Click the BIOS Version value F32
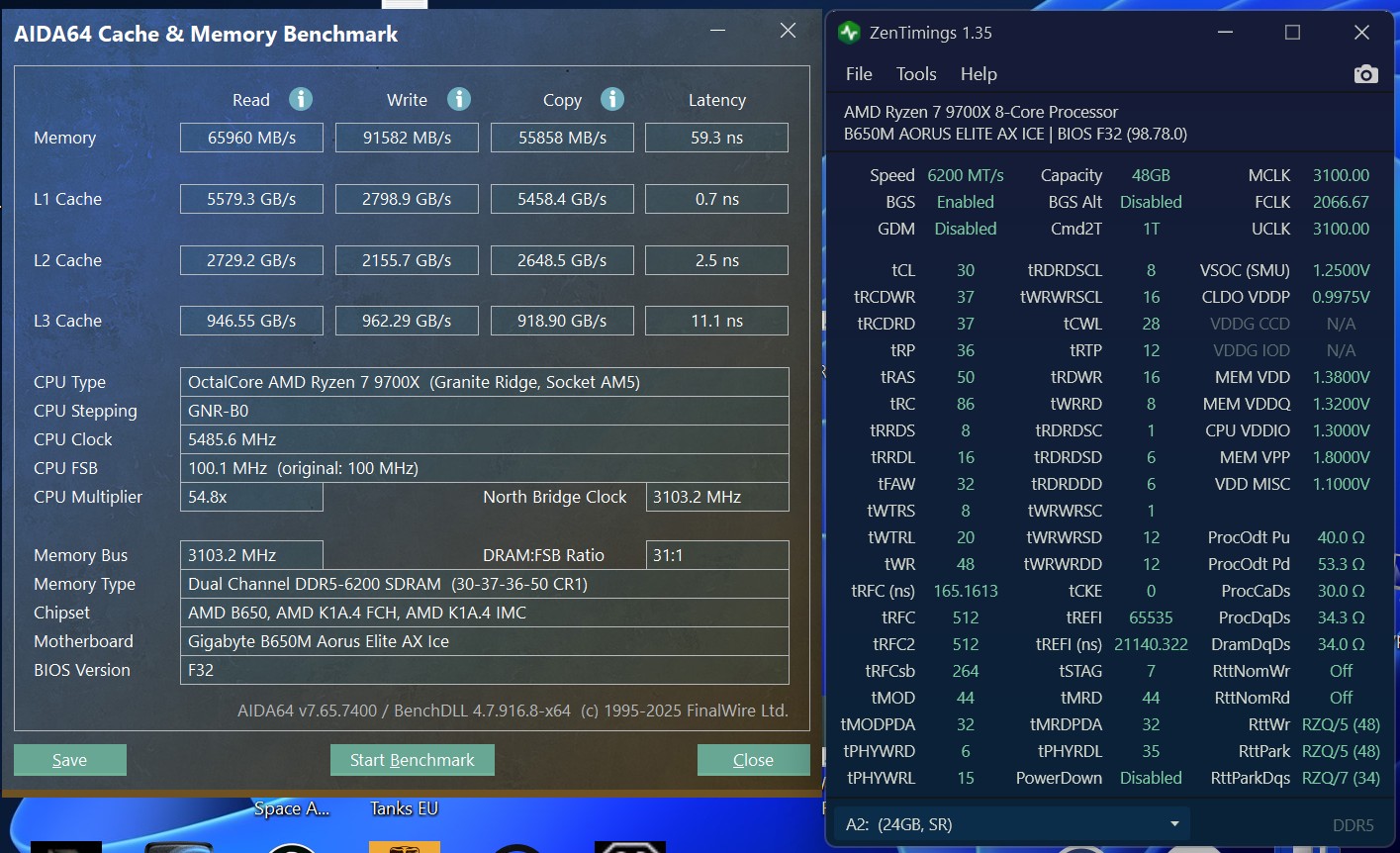This screenshot has height=853, width=1400. click(x=484, y=670)
